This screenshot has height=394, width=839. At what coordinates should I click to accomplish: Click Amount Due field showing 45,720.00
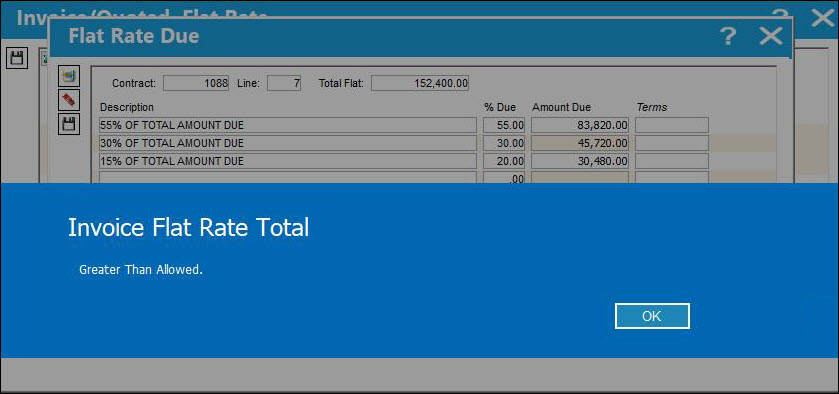[580, 143]
